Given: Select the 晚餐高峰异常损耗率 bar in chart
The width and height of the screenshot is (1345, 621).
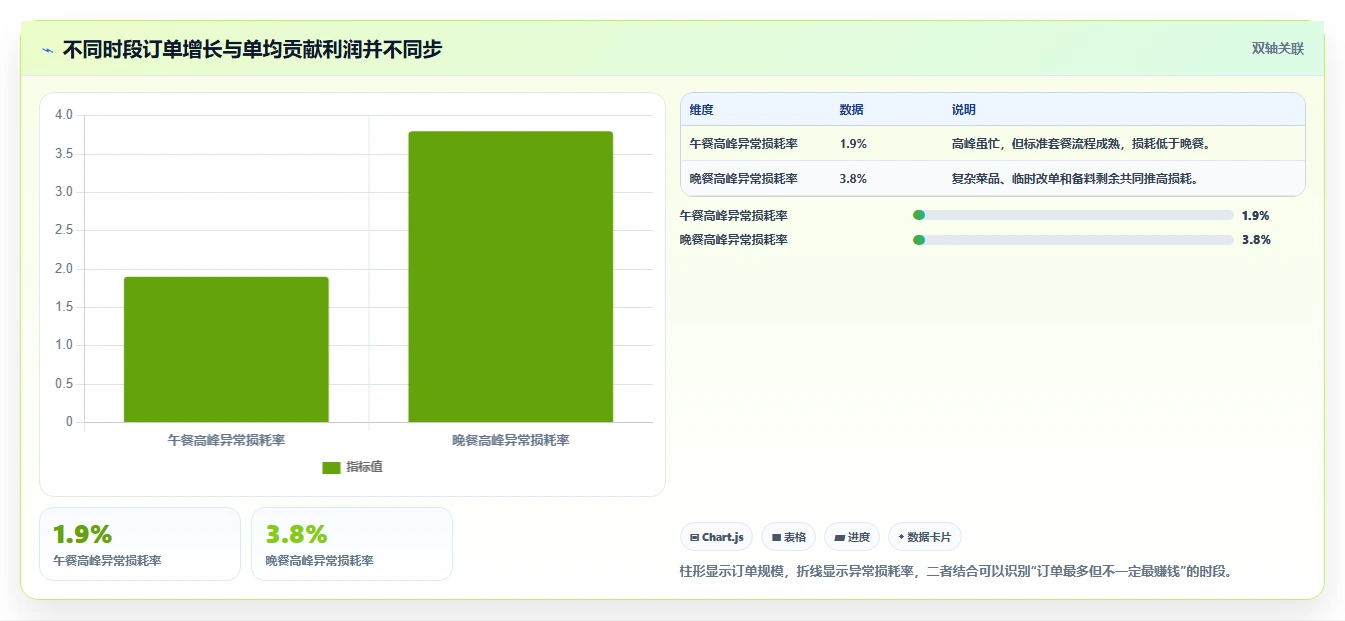Looking at the screenshot, I should [x=510, y=277].
